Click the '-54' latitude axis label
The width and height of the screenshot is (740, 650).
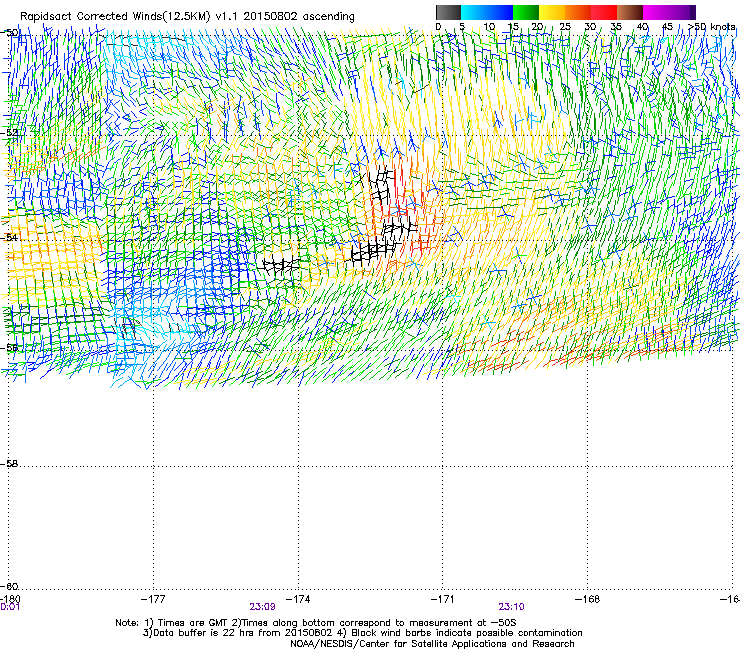point(9,237)
